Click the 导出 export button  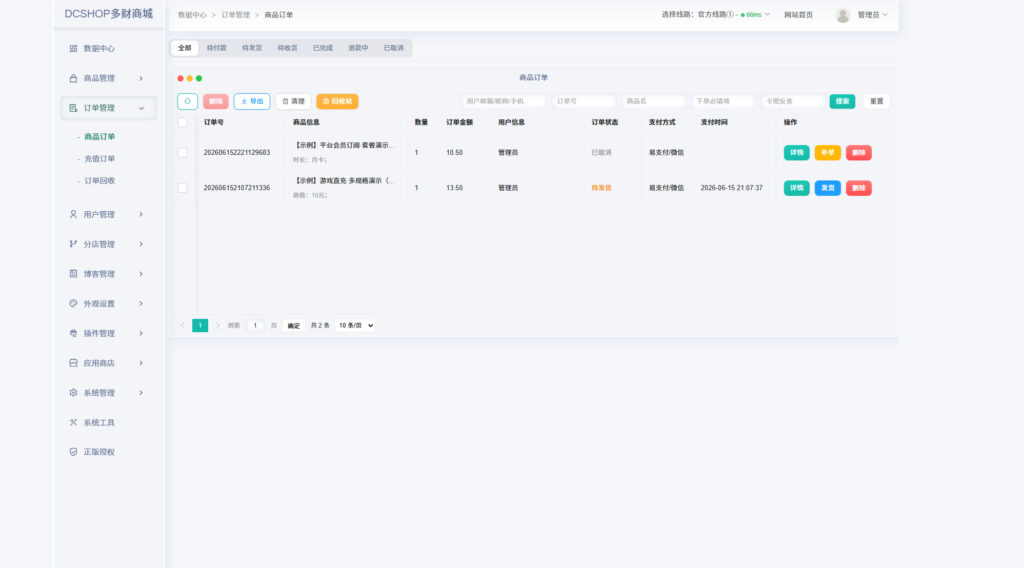point(252,101)
